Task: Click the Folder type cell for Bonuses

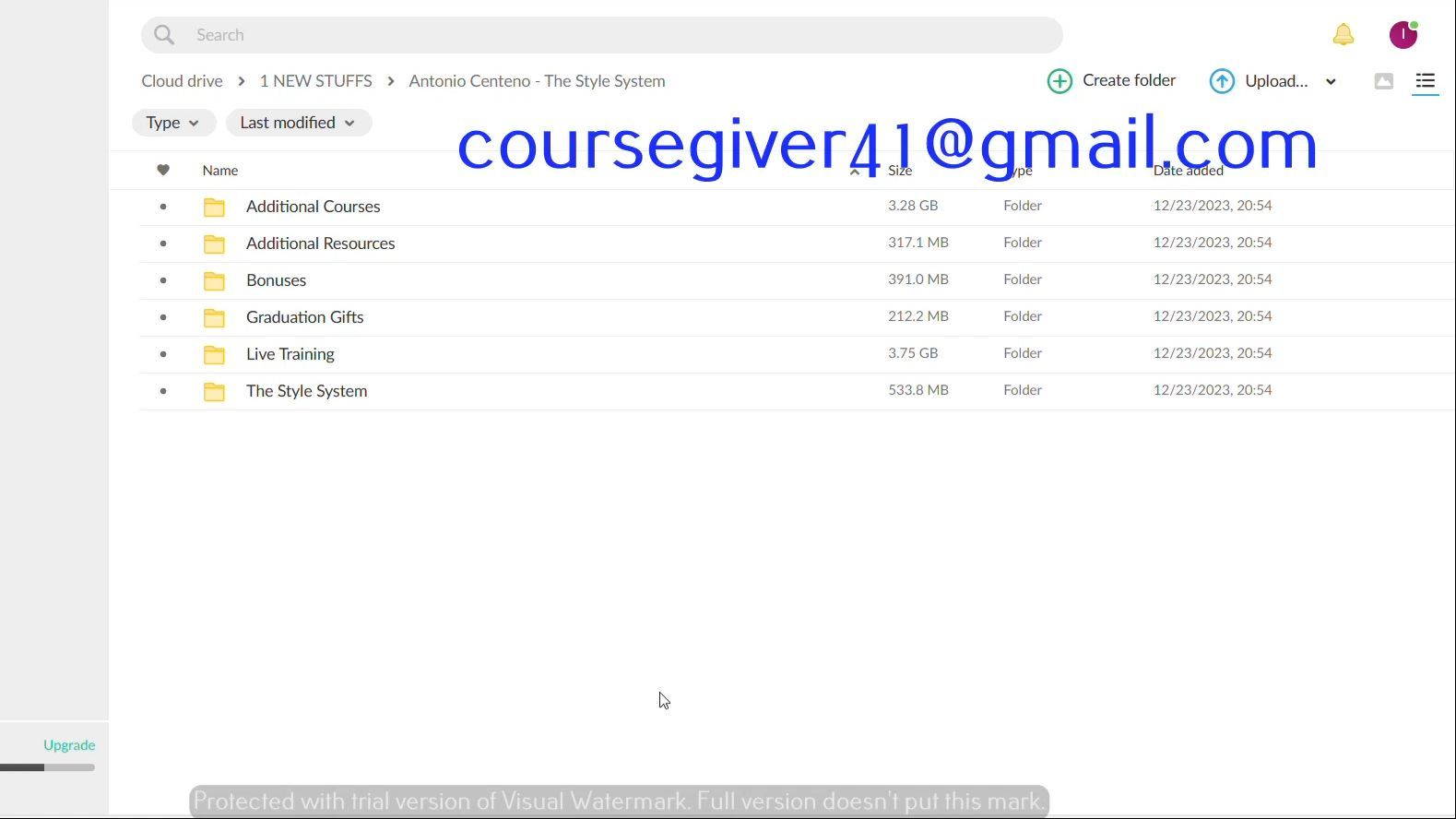Action: tap(1023, 279)
